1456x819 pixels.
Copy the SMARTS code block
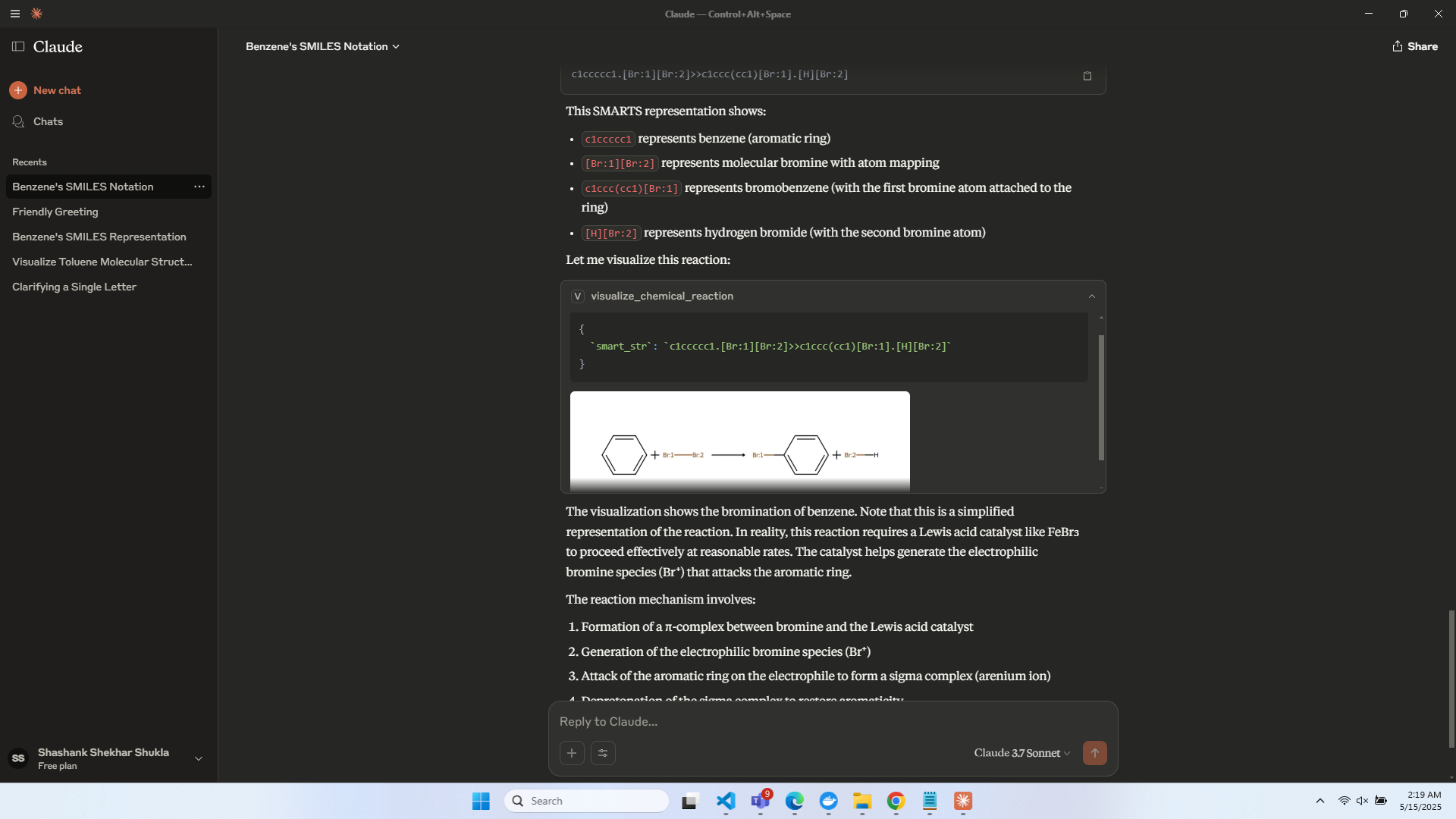[x=1087, y=76]
